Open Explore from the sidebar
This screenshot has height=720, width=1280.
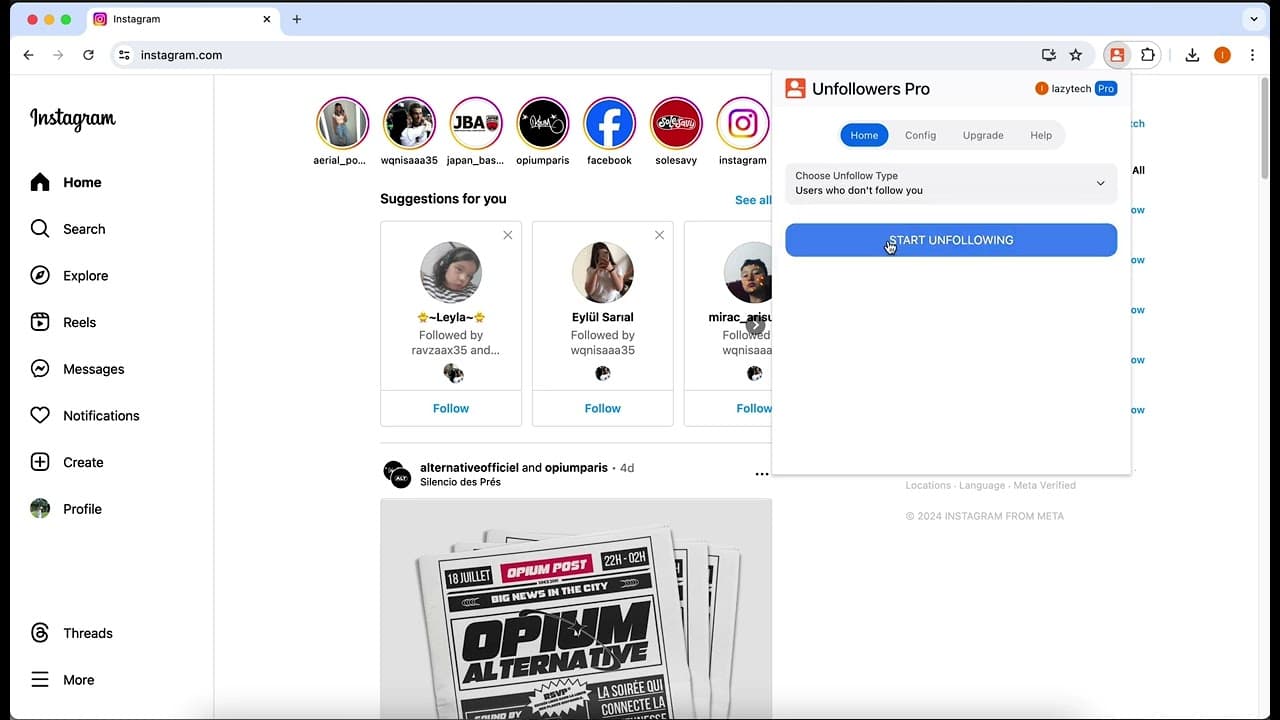(69, 276)
